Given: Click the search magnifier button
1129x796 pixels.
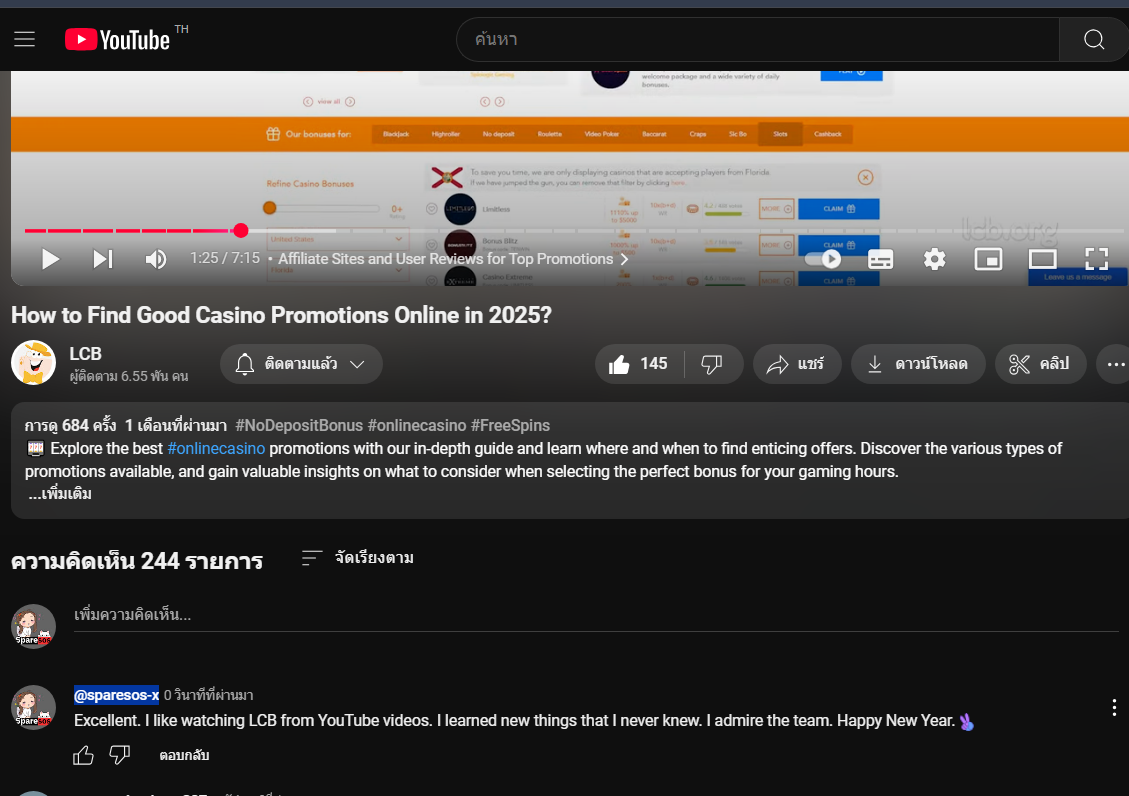Looking at the screenshot, I should pos(1094,40).
